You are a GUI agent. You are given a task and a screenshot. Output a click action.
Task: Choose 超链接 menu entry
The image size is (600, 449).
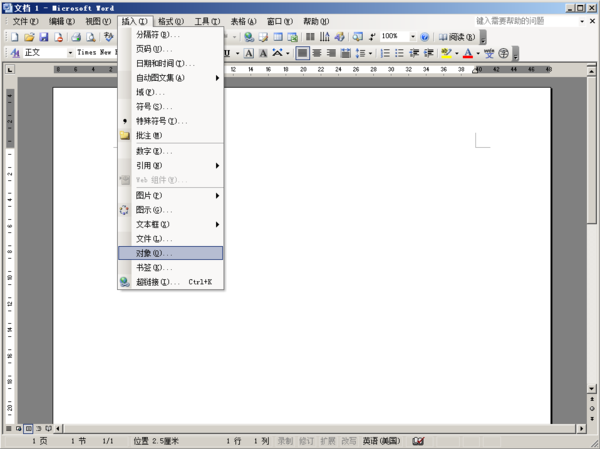171,282
